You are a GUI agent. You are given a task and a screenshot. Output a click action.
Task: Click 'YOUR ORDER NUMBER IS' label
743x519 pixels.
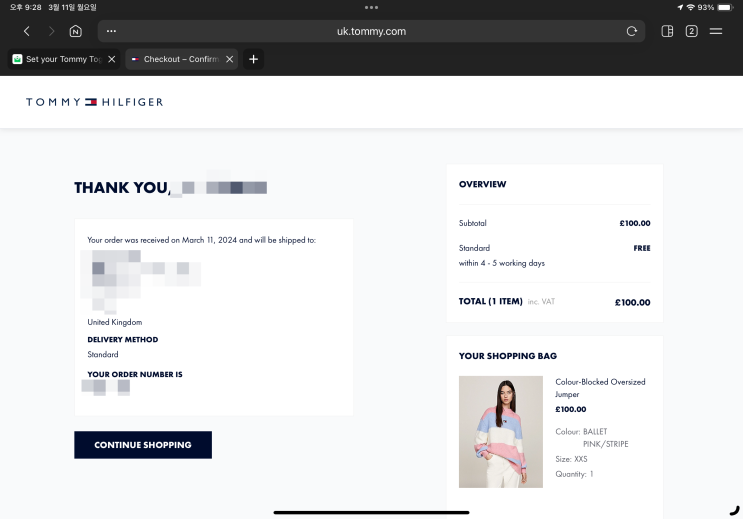pos(135,374)
